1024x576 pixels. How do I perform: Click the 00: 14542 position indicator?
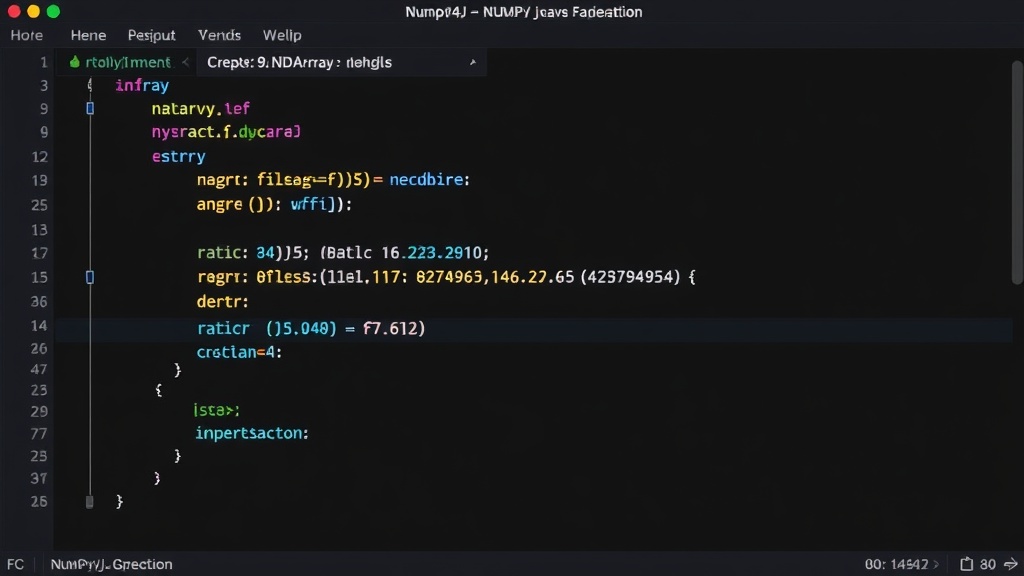(x=896, y=564)
